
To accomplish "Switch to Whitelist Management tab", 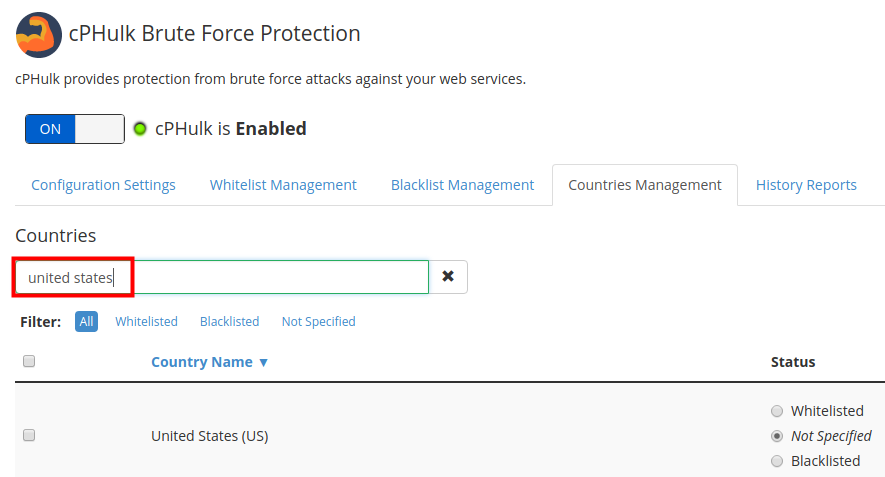I will click(x=283, y=185).
